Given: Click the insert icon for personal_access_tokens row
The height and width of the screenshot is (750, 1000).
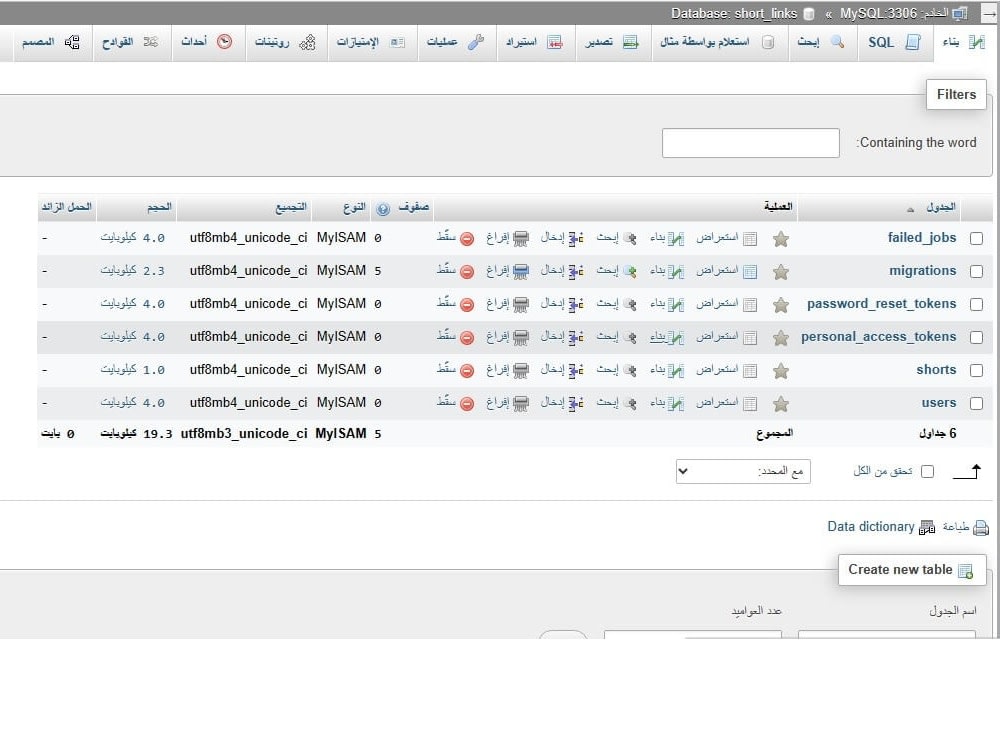Looking at the screenshot, I should pos(576,337).
